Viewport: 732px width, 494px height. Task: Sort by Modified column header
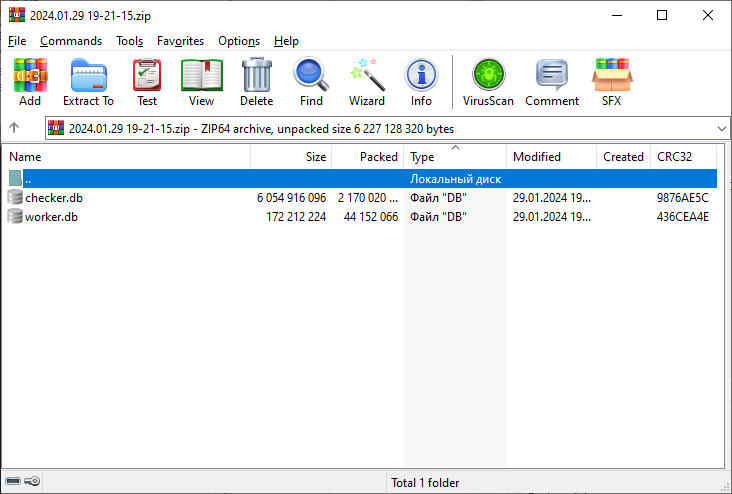(552, 157)
